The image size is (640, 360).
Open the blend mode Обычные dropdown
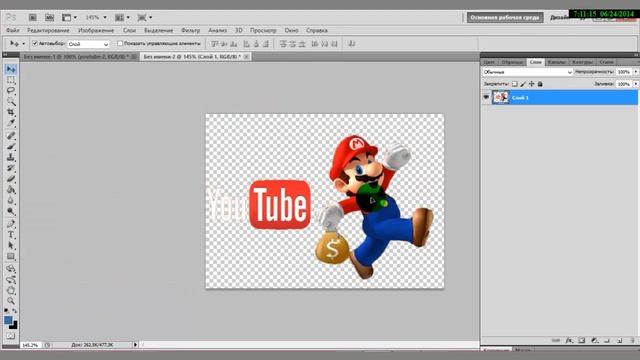527,72
